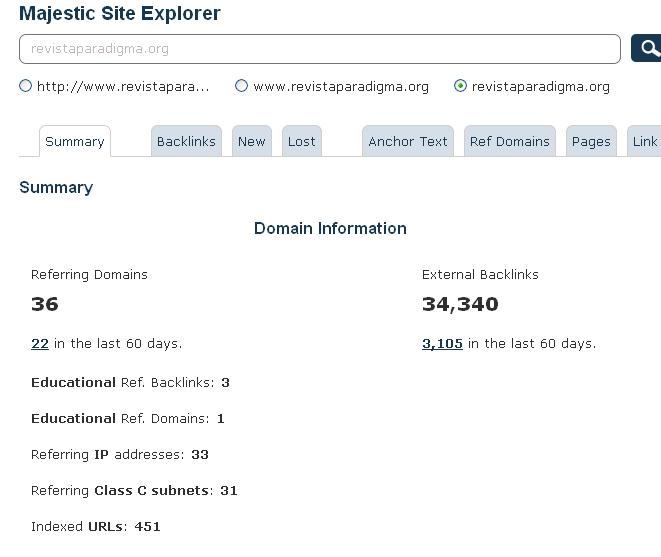Open the Ref Domains tab
This screenshot has height=557, width=661.
510,141
